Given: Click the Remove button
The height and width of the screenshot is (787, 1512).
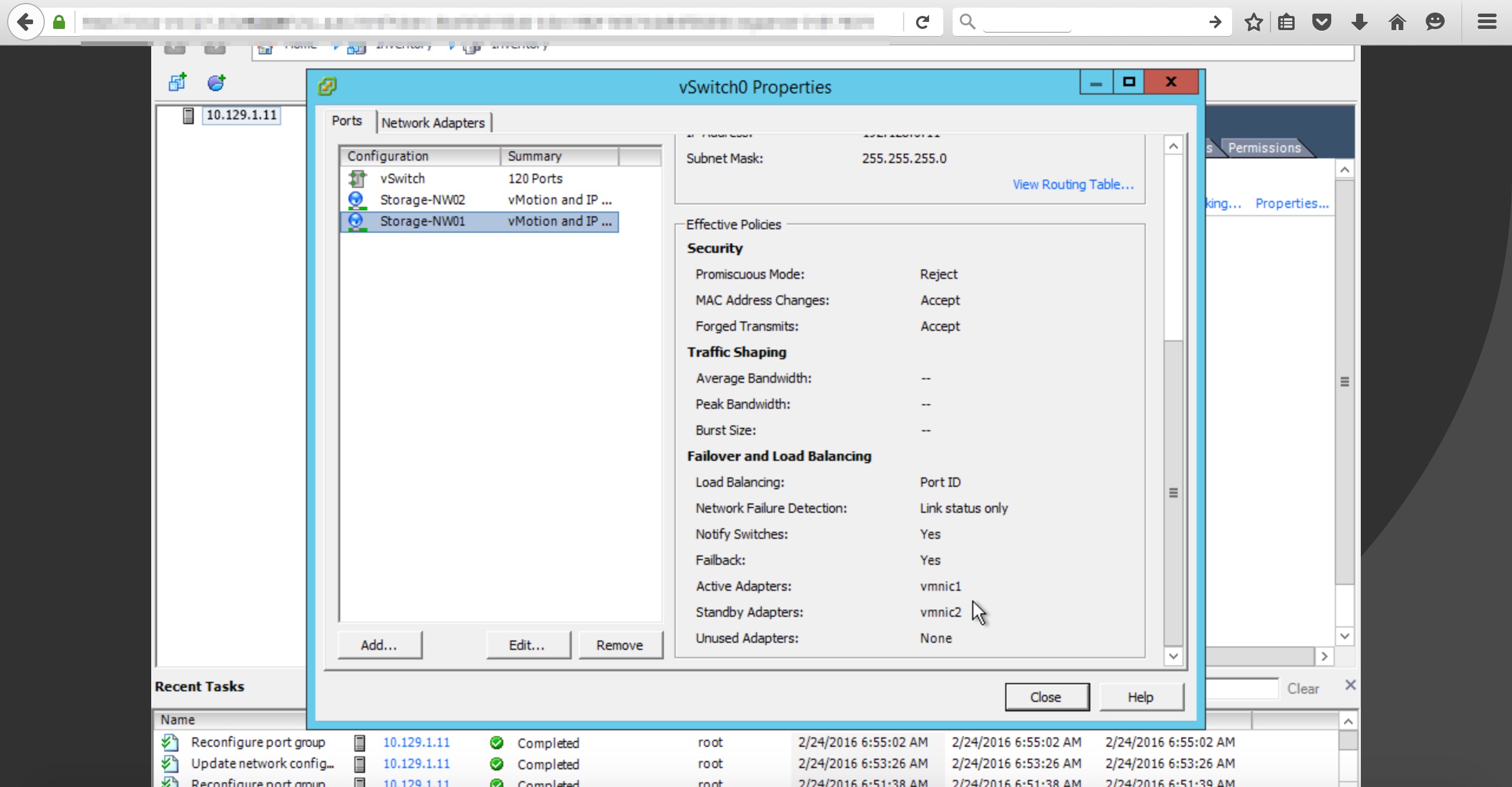Looking at the screenshot, I should 620,645.
